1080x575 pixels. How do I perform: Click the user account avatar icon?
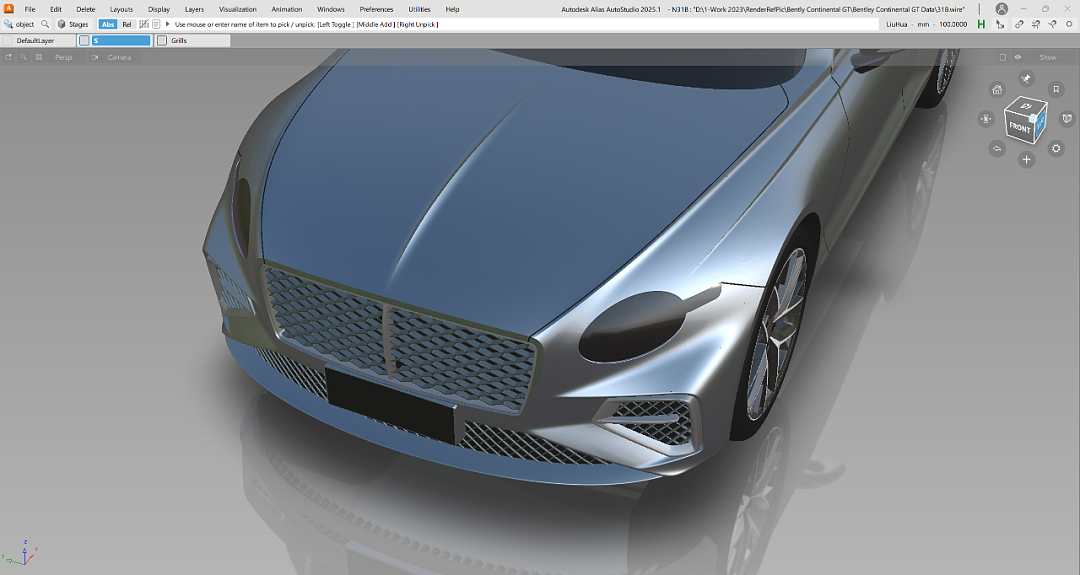1001,9
